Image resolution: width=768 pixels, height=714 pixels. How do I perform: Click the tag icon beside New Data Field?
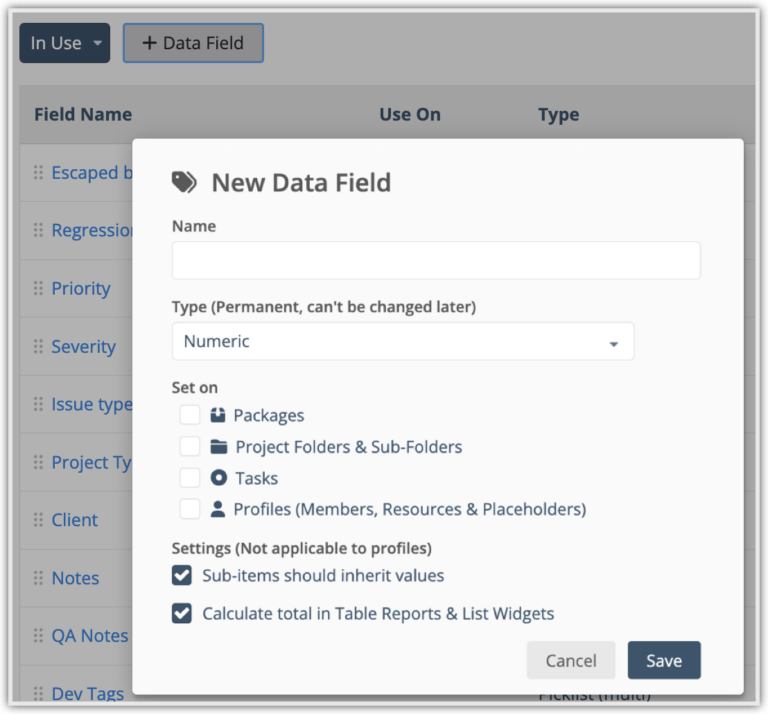184,182
